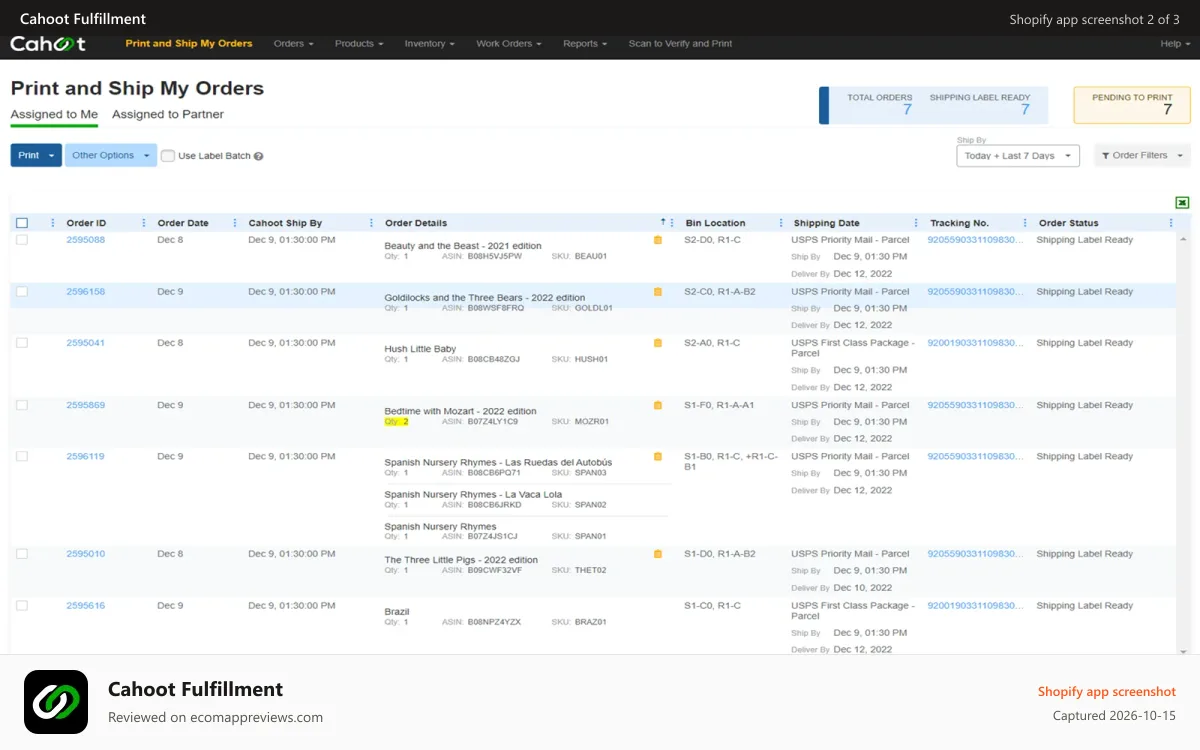Open order ID 2595616 link
Image resolution: width=1200 pixels, height=750 pixels.
[86, 606]
